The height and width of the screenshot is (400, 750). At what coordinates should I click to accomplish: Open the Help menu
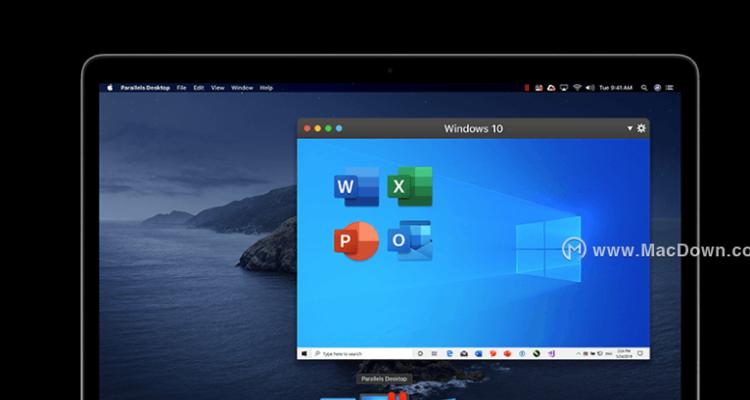[266, 88]
